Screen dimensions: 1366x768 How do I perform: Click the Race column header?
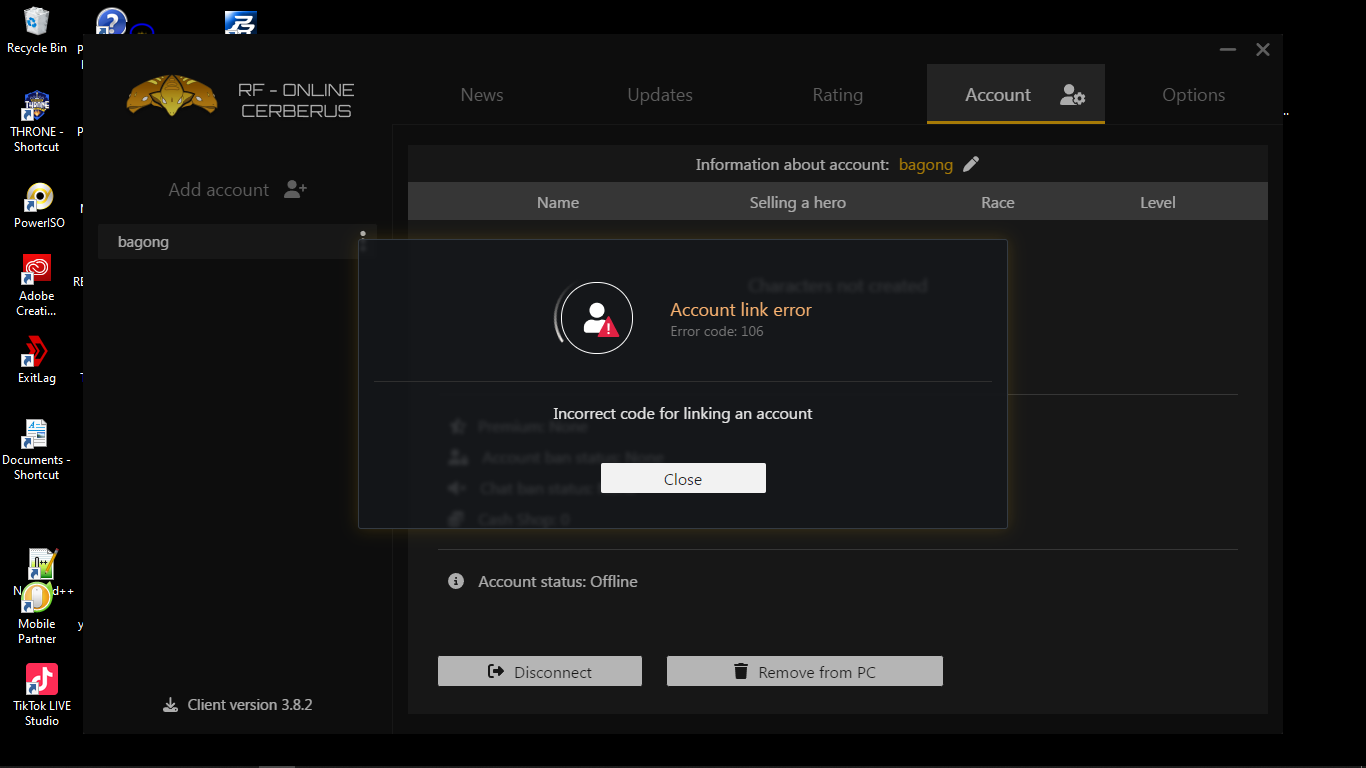coord(998,202)
